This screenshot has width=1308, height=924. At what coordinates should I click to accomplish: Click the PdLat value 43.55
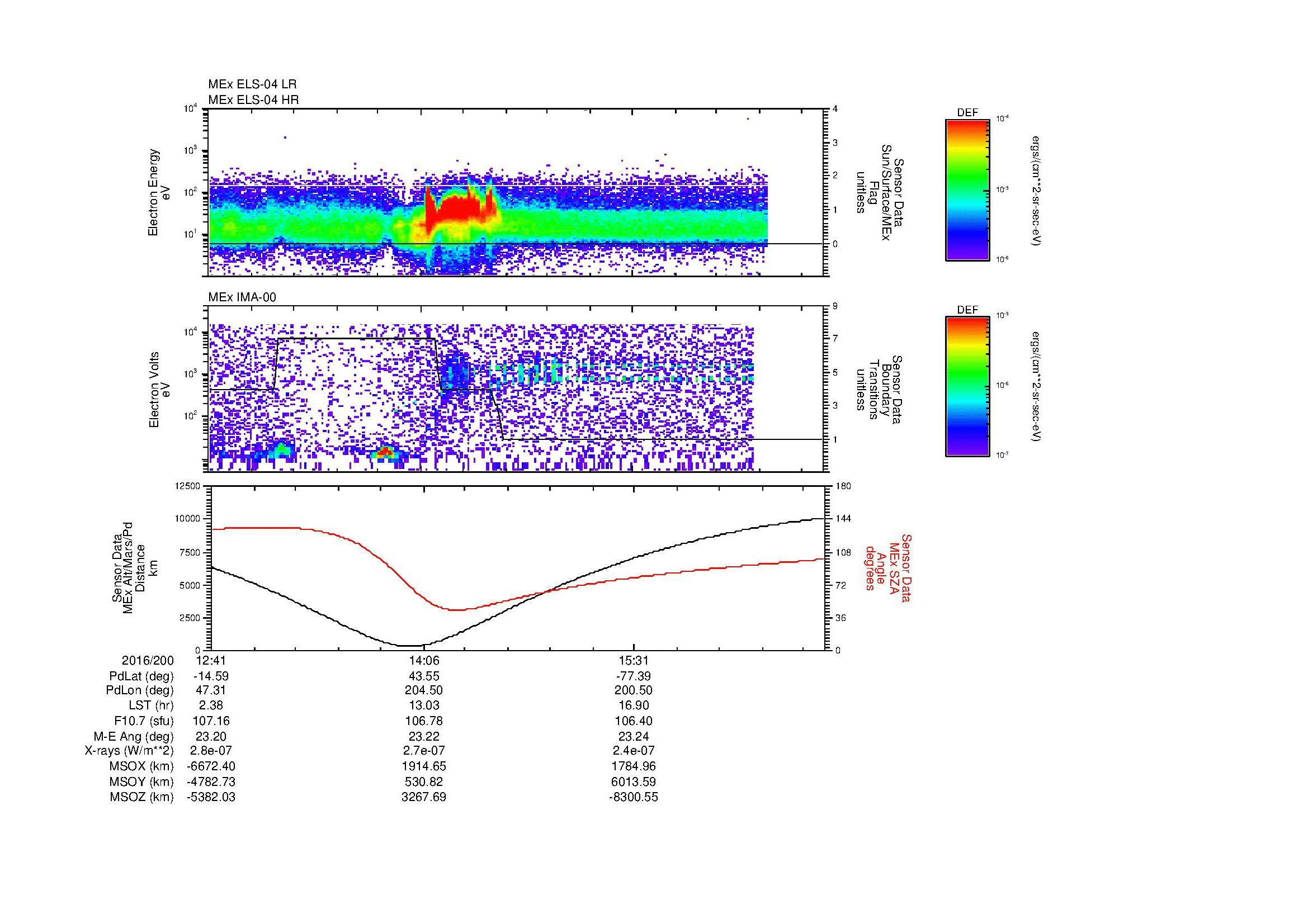pos(424,676)
